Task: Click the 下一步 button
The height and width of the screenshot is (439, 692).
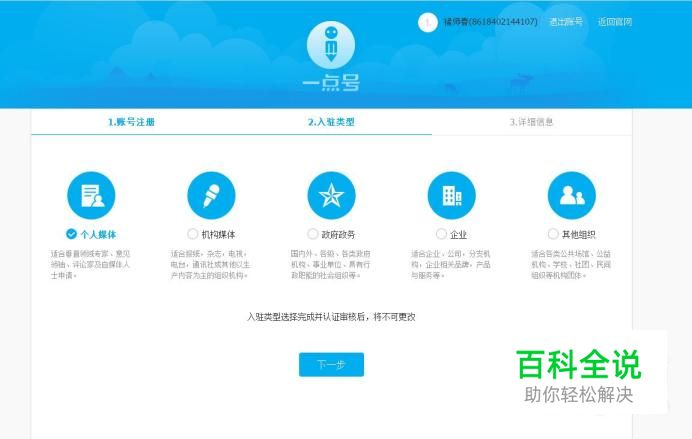Action: [x=331, y=364]
